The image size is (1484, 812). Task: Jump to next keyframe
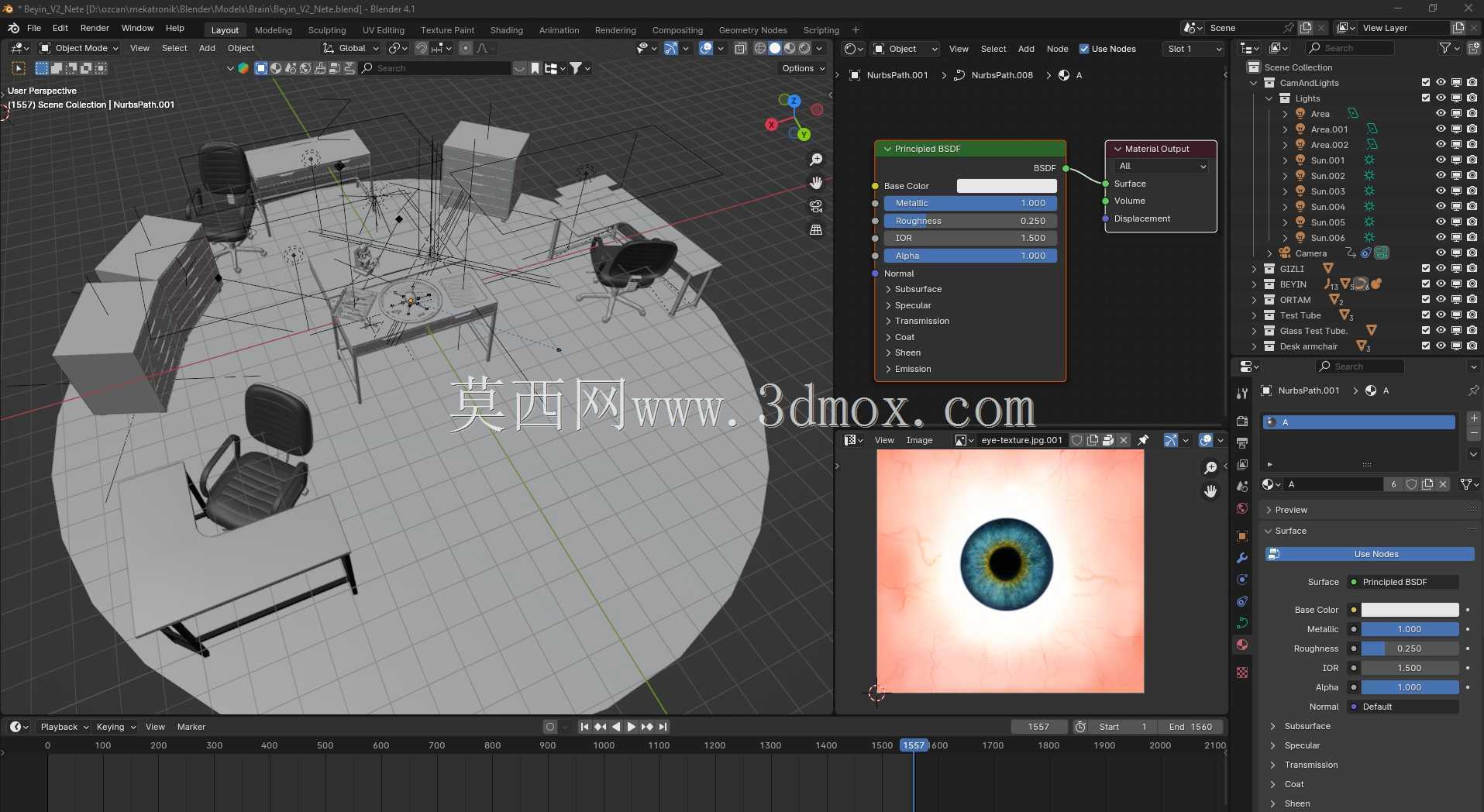[646, 727]
